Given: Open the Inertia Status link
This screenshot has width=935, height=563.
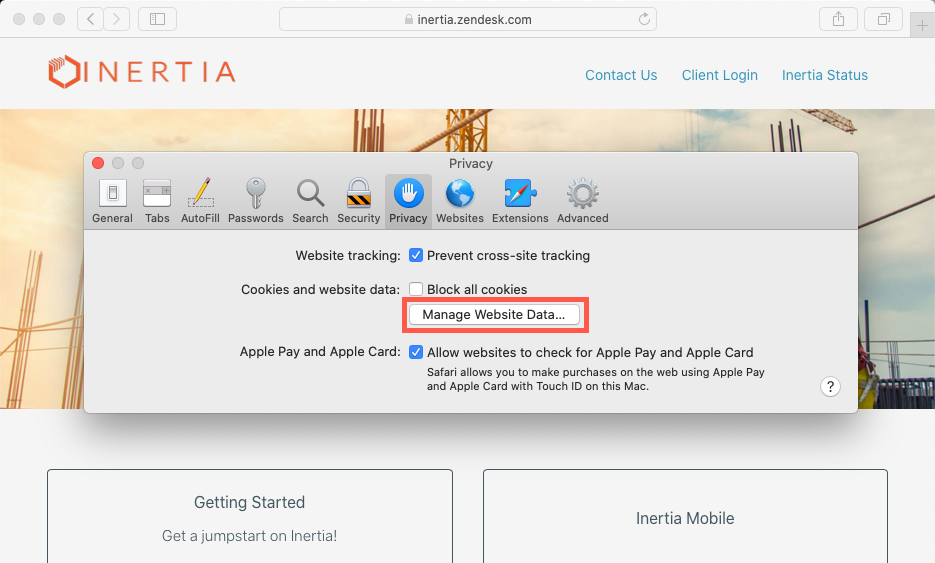Looking at the screenshot, I should tap(825, 75).
